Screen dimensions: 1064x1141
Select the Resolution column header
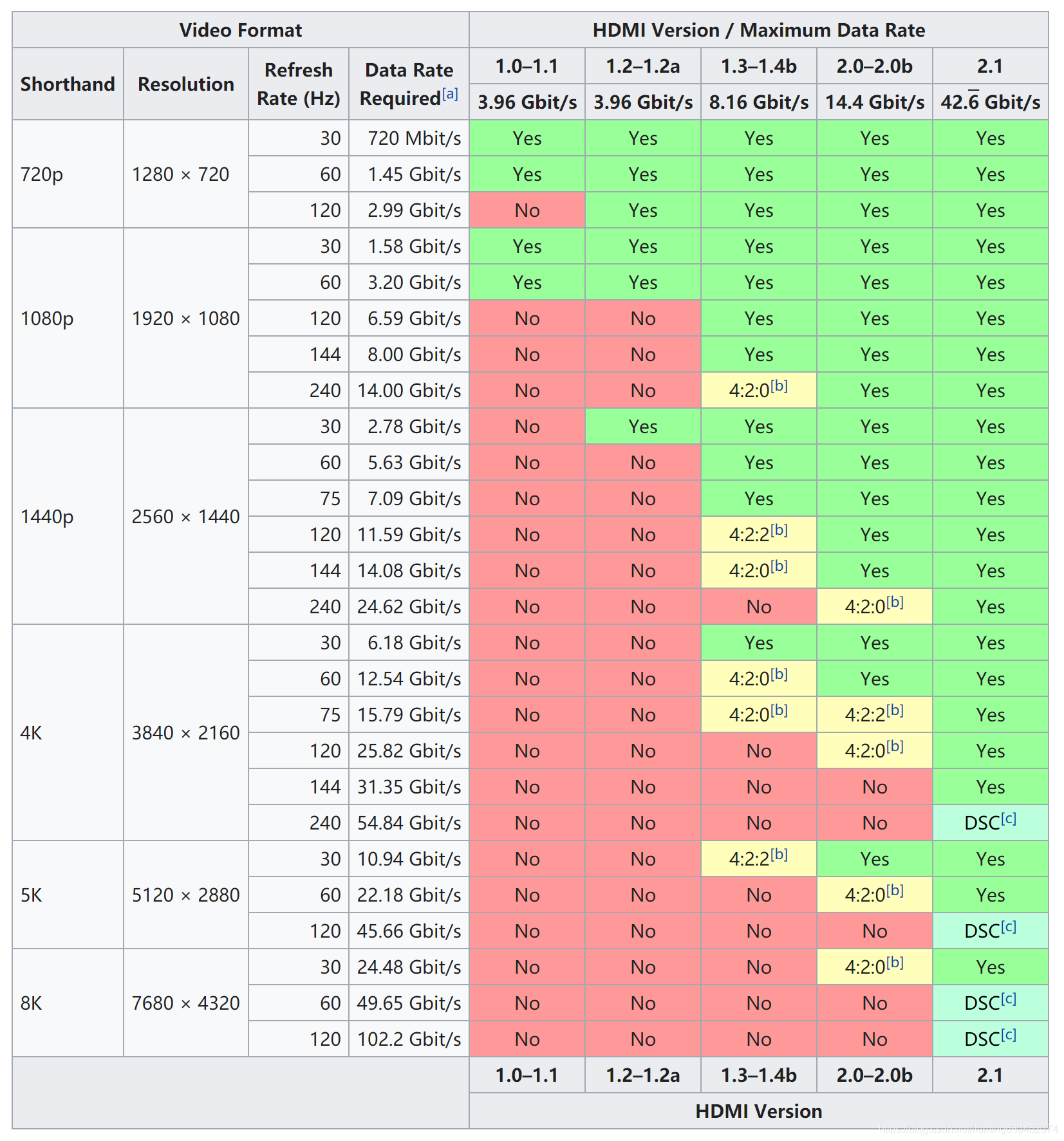[186, 84]
